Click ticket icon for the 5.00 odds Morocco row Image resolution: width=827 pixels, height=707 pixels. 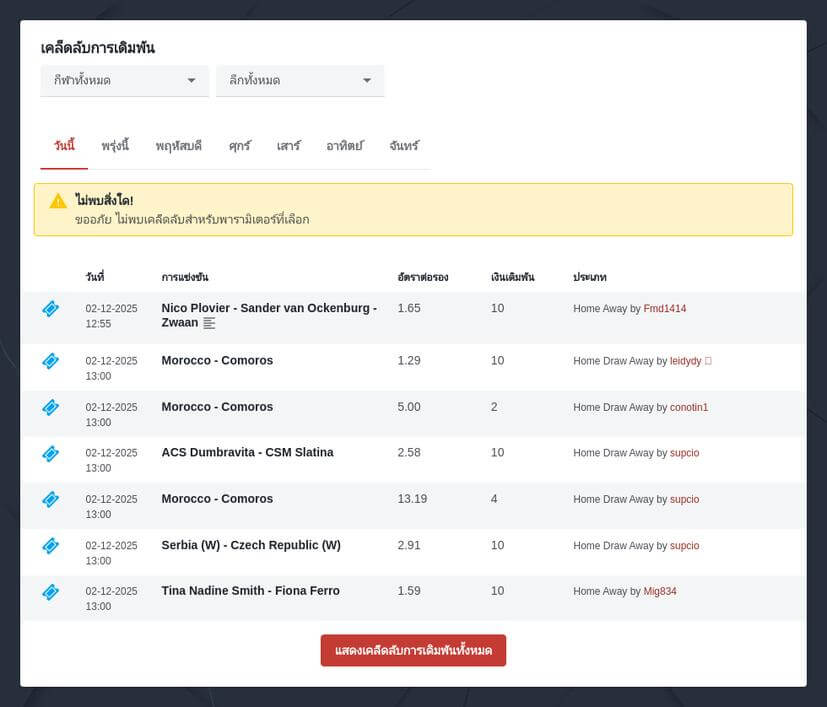point(50,407)
